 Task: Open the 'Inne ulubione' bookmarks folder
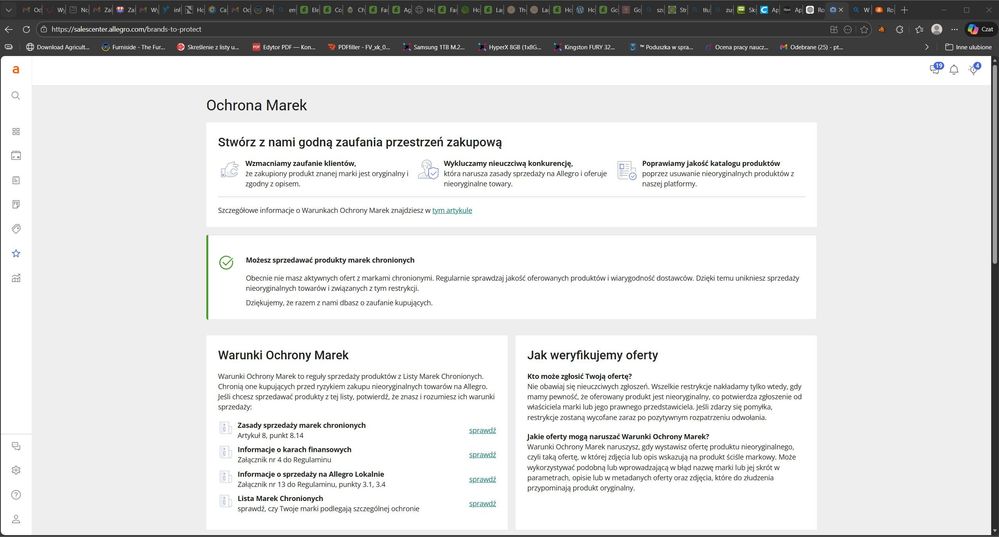(972, 47)
